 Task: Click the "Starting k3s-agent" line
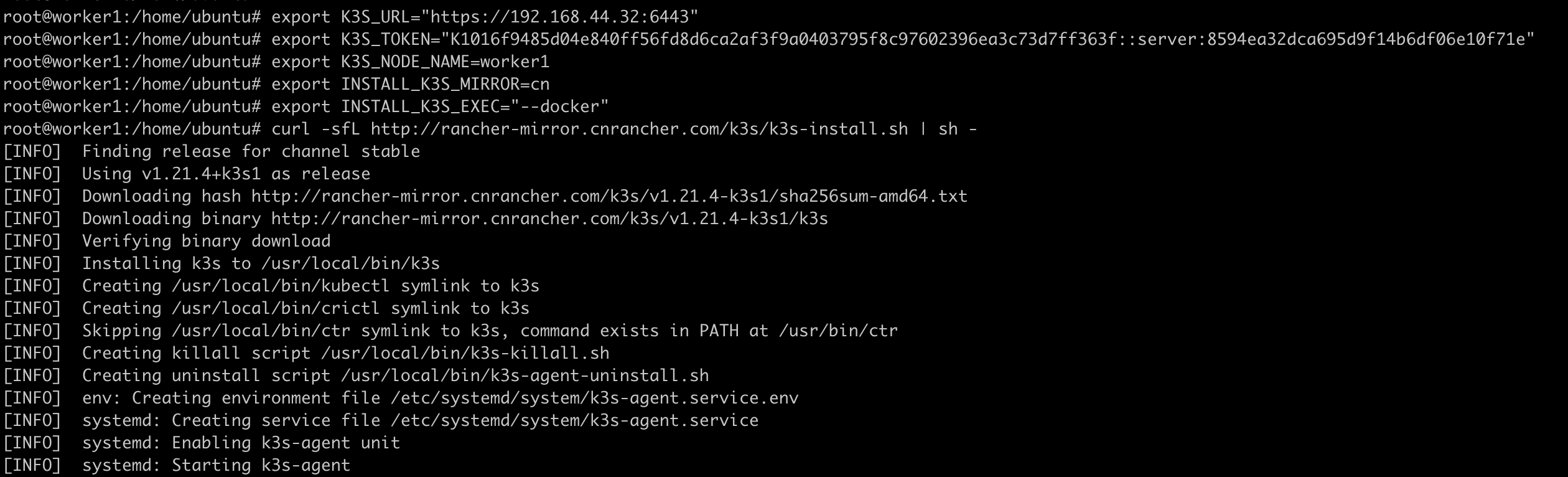point(216,465)
